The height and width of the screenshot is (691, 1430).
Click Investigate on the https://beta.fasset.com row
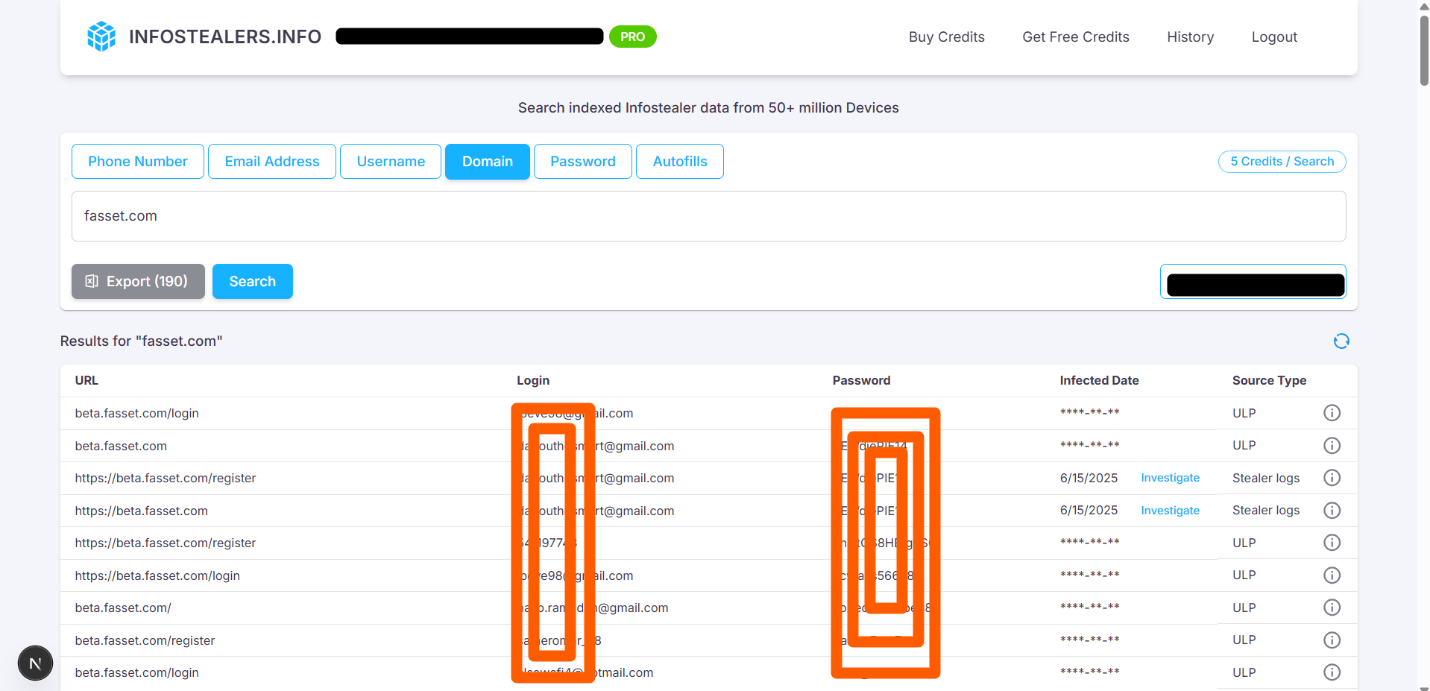1170,510
